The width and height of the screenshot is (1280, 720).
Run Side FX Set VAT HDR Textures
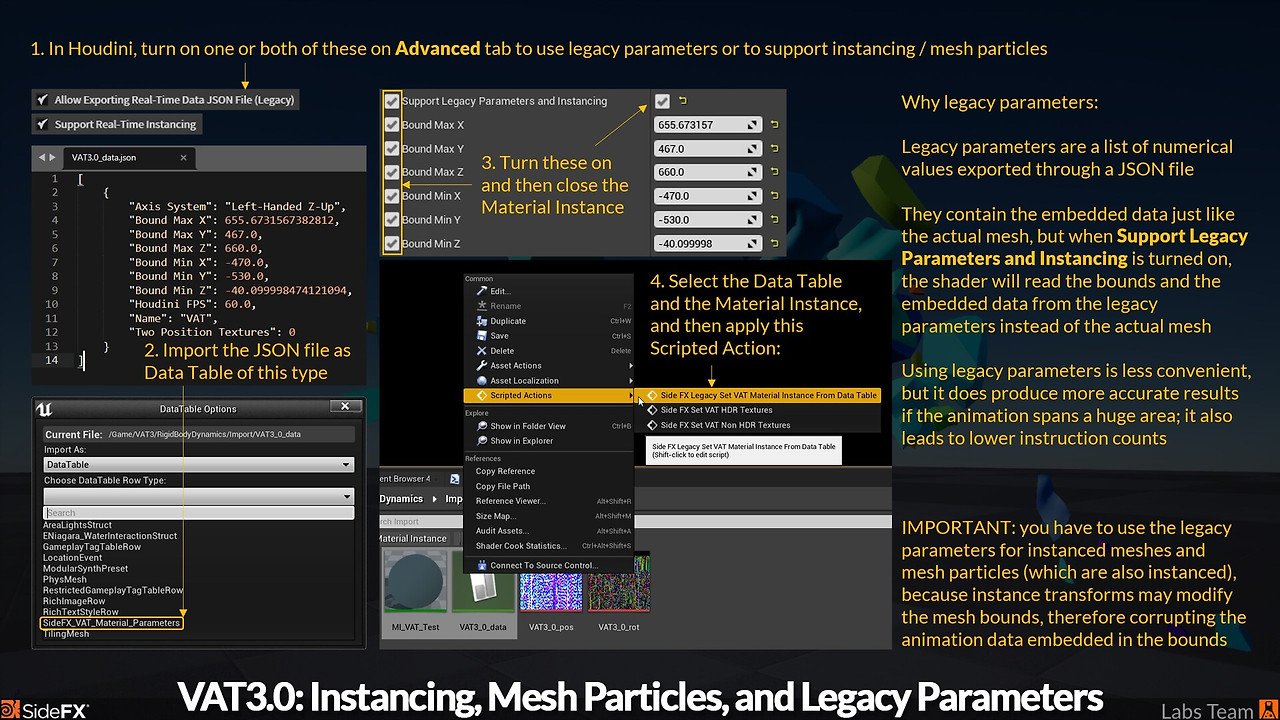tap(760, 410)
